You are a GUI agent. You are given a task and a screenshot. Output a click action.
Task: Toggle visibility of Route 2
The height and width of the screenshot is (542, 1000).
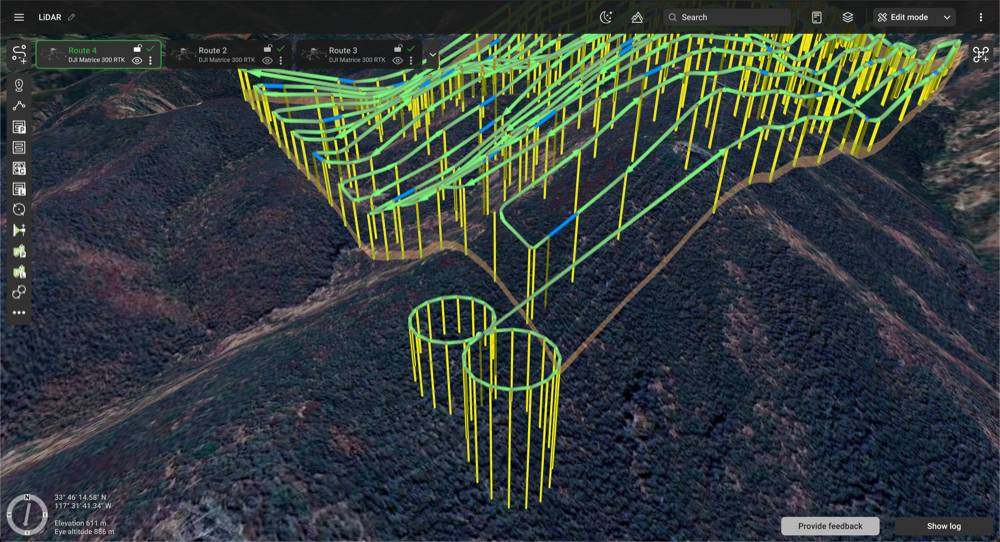click(267, 61)
